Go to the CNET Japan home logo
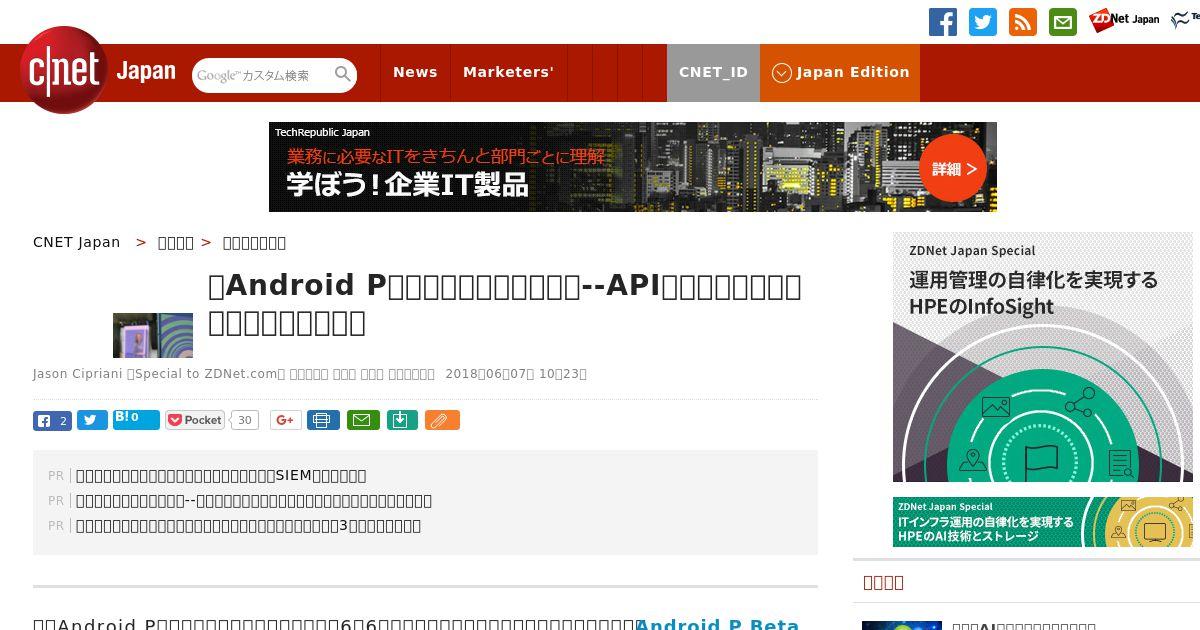The image size is (1200, 630). tap(98, 70)
